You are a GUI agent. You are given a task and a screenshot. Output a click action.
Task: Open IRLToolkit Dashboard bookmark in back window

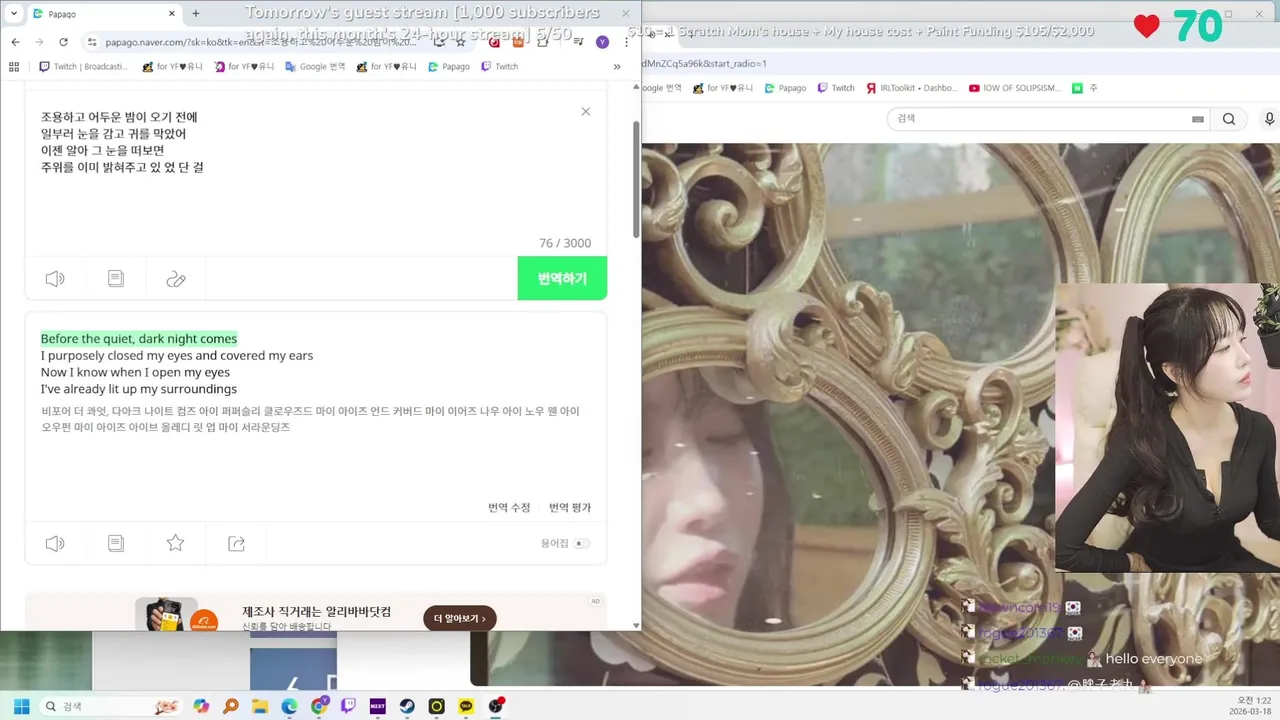coord(911,88)
